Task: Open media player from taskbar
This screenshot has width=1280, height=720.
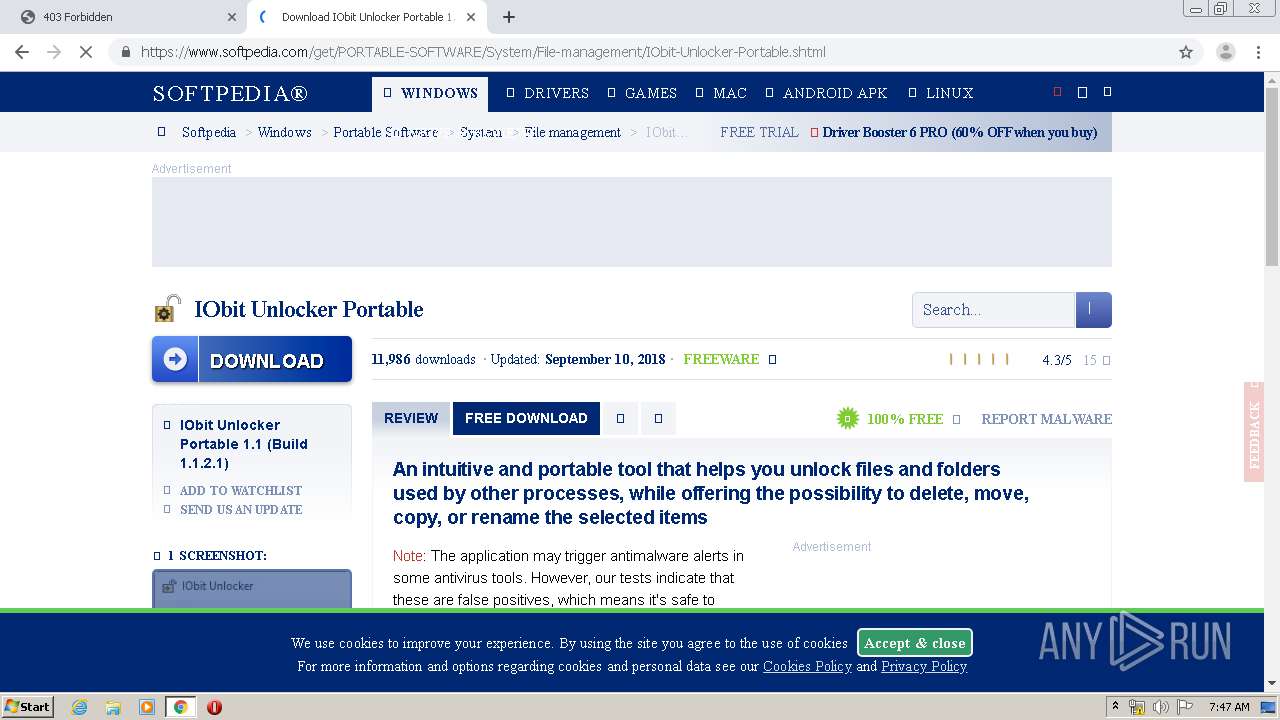Action: (147, 707)
